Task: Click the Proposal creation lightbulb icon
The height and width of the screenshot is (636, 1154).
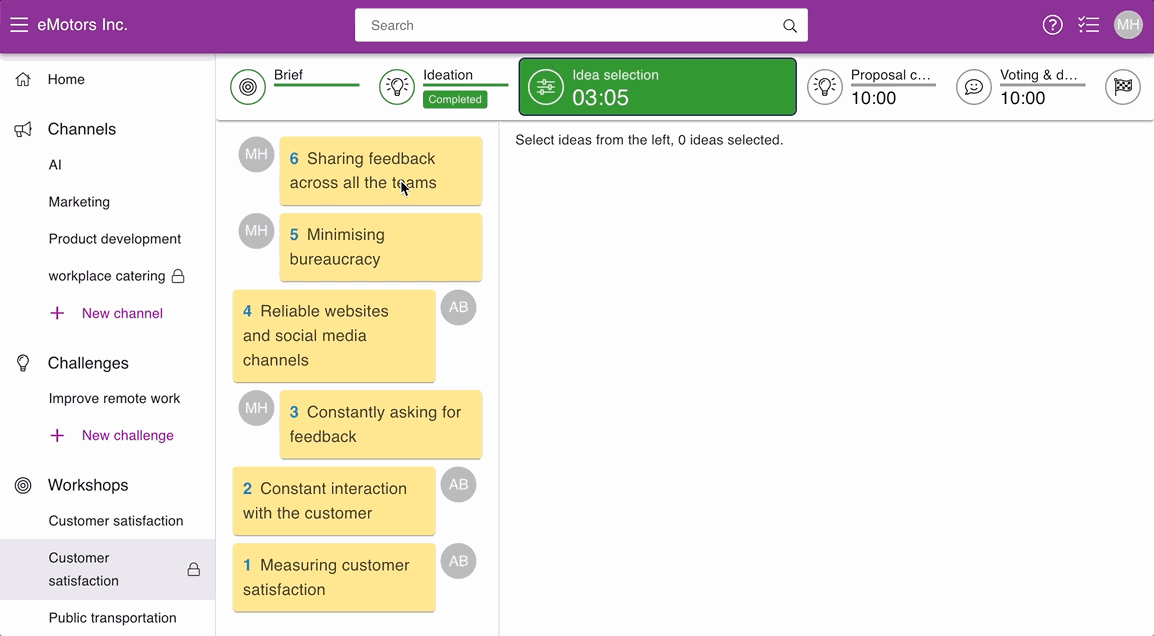Action: (x=825, y=87)
